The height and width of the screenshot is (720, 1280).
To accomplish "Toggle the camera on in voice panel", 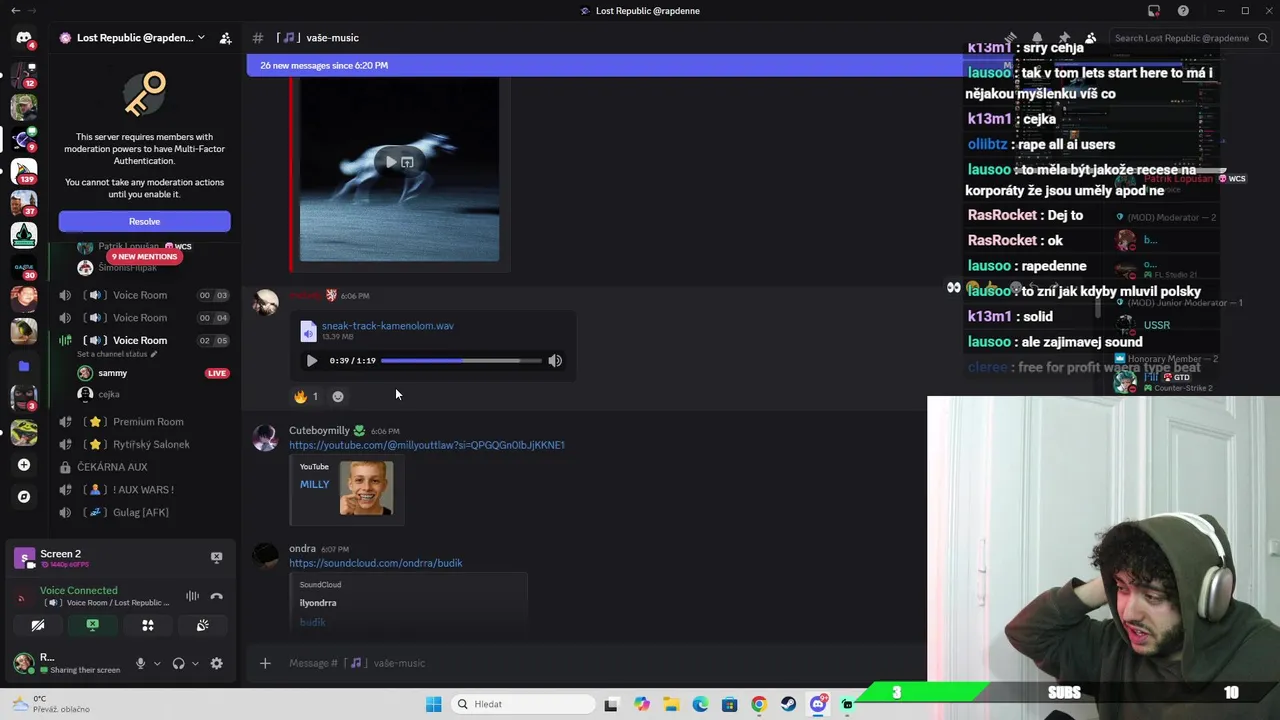I will (x=38, y=625).
